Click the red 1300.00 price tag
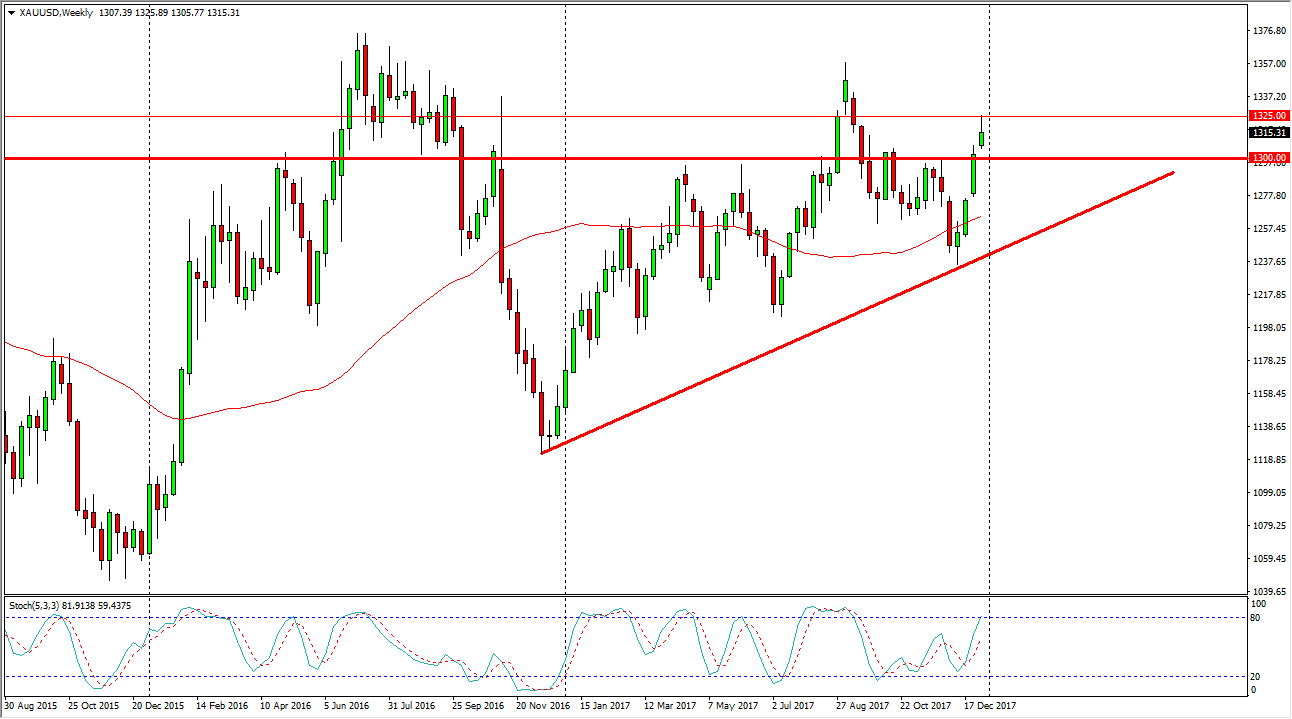1292x719 pixels. (1267, 158)
